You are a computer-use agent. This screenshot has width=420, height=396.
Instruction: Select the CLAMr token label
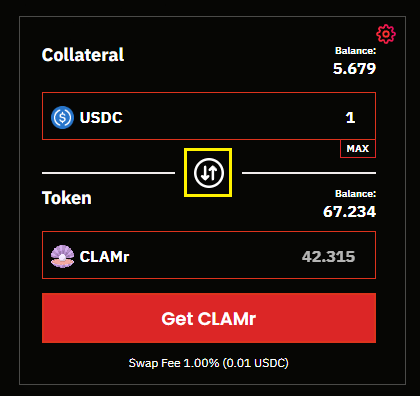point(104,256)
